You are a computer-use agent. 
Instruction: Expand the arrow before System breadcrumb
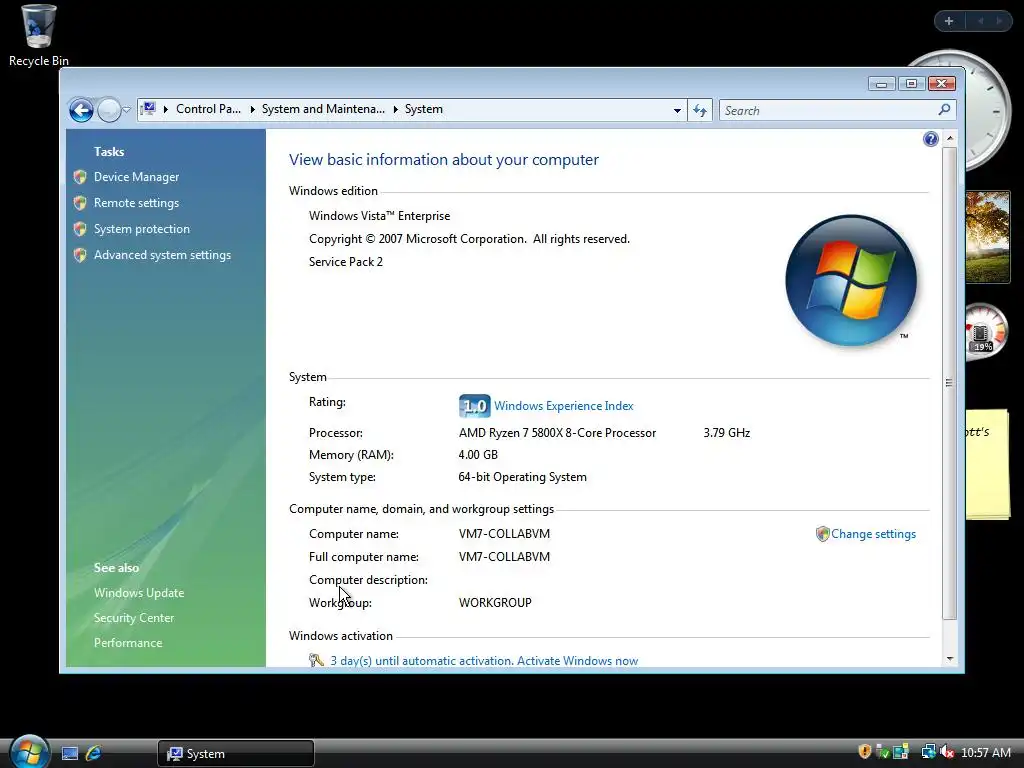pos(395,110)
